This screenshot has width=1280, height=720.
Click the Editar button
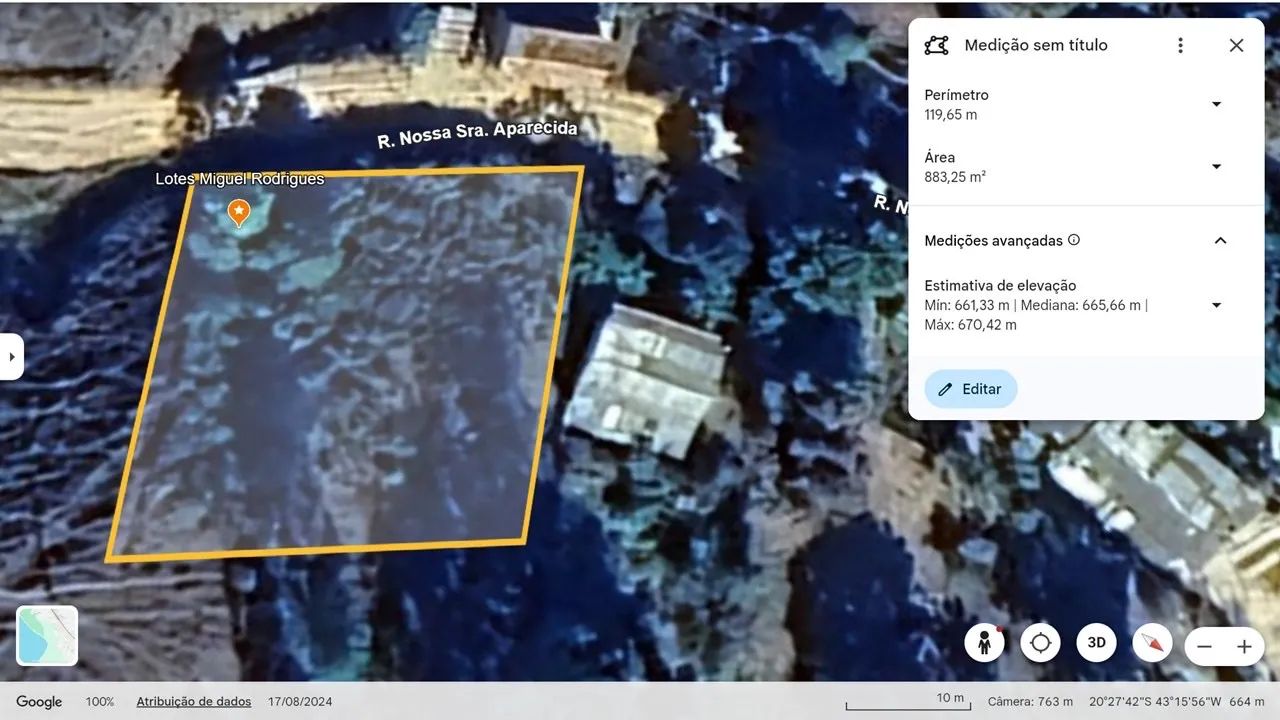coord(970,389)
